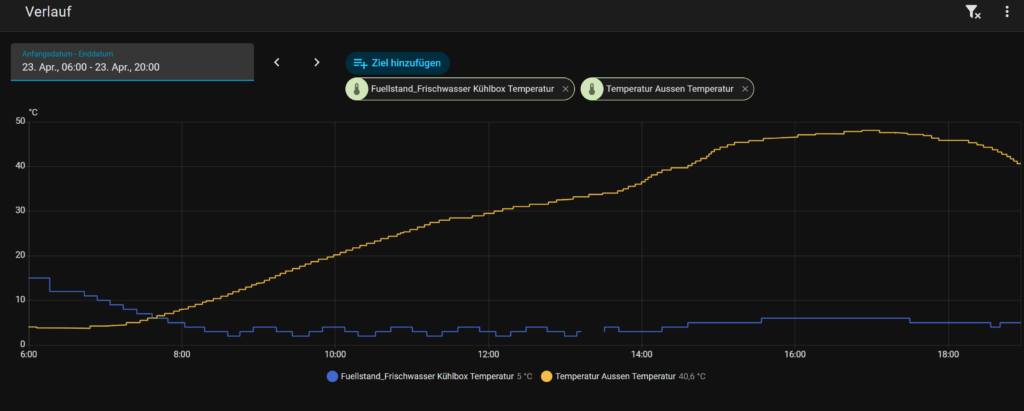Toggle Kühlbox Temperatur series via legend text
The image size is (1024, 411).
tap(426, 377)
